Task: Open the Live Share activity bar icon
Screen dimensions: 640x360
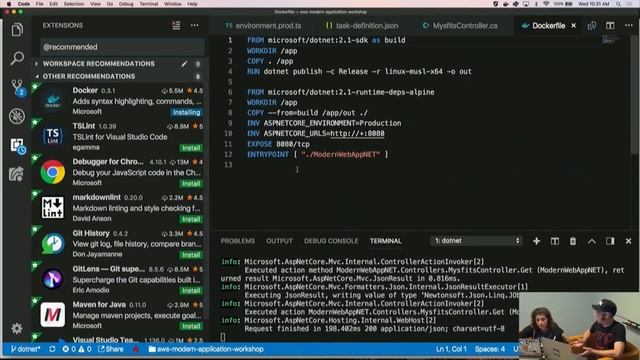Action: 16,174
